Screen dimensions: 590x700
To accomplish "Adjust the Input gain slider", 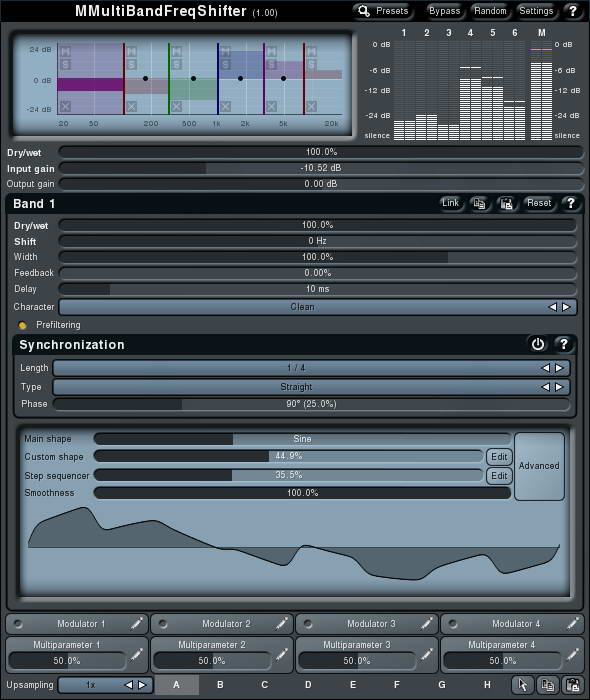I will (x=320, y=168).
